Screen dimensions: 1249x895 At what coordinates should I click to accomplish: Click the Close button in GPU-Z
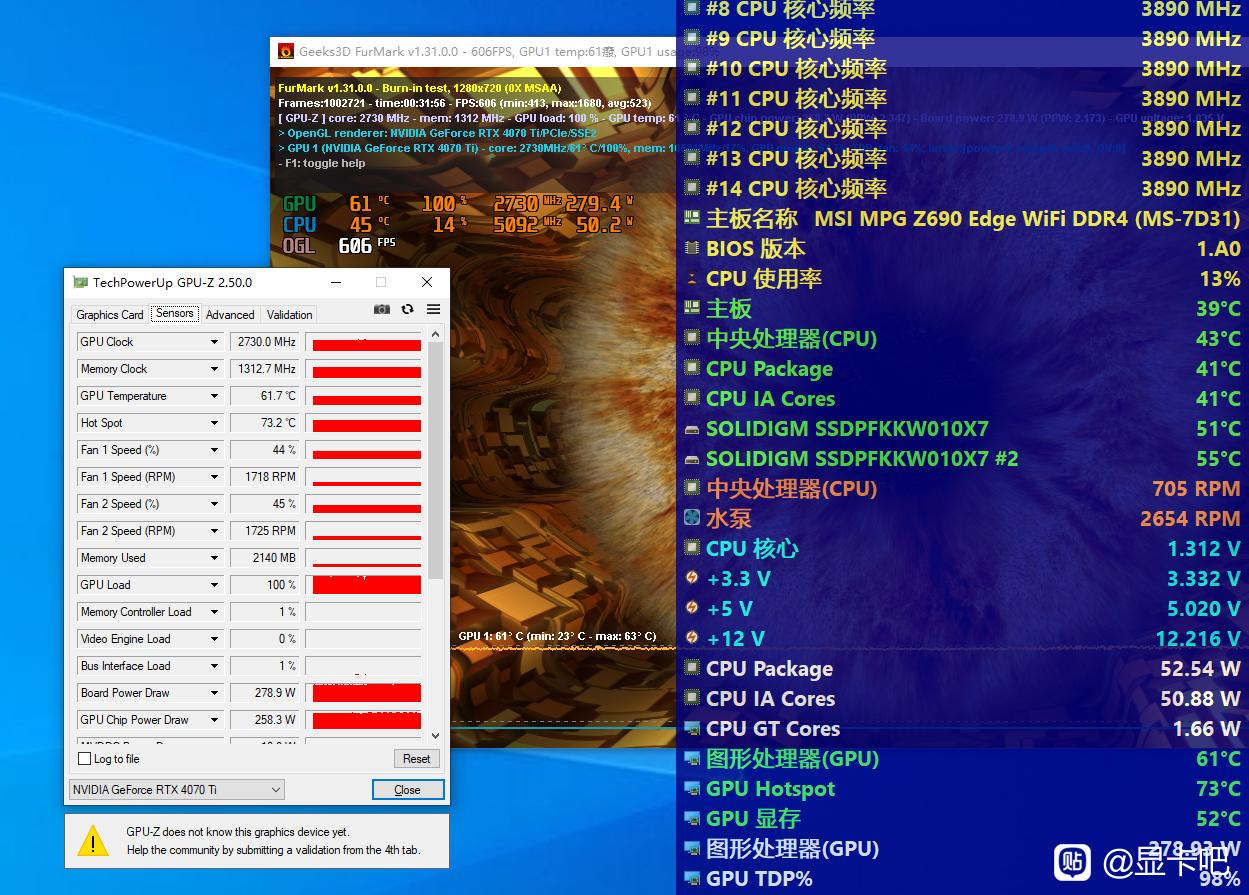[x=407, y=790]
